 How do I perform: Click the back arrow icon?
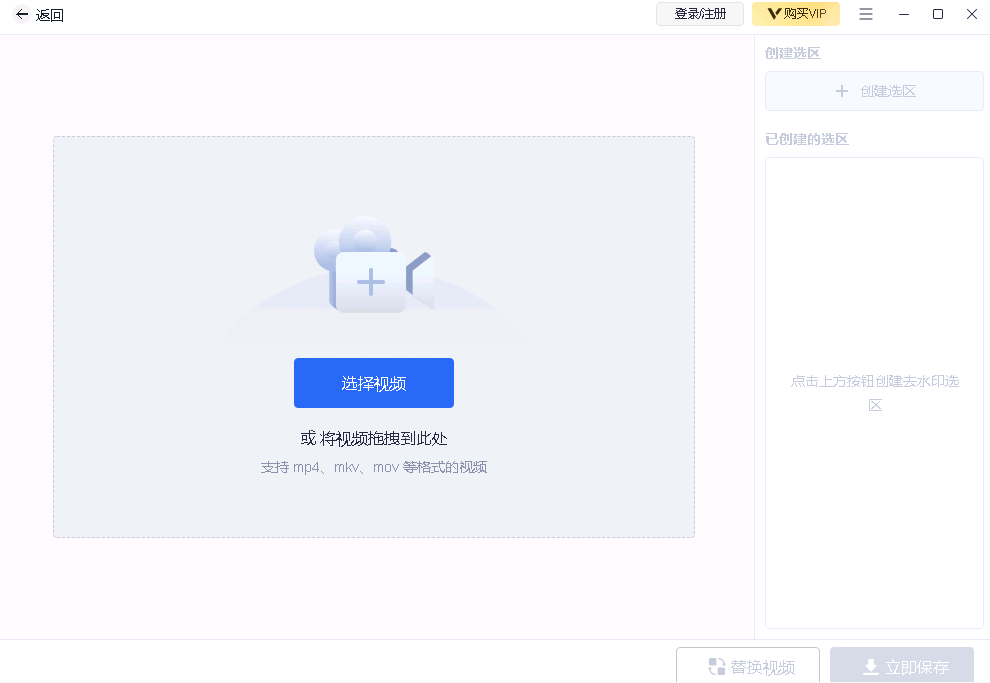[22, 14]
